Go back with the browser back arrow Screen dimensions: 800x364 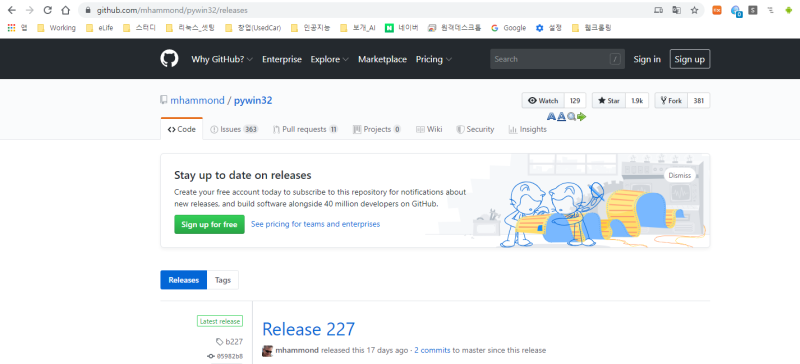pos(11,10)
